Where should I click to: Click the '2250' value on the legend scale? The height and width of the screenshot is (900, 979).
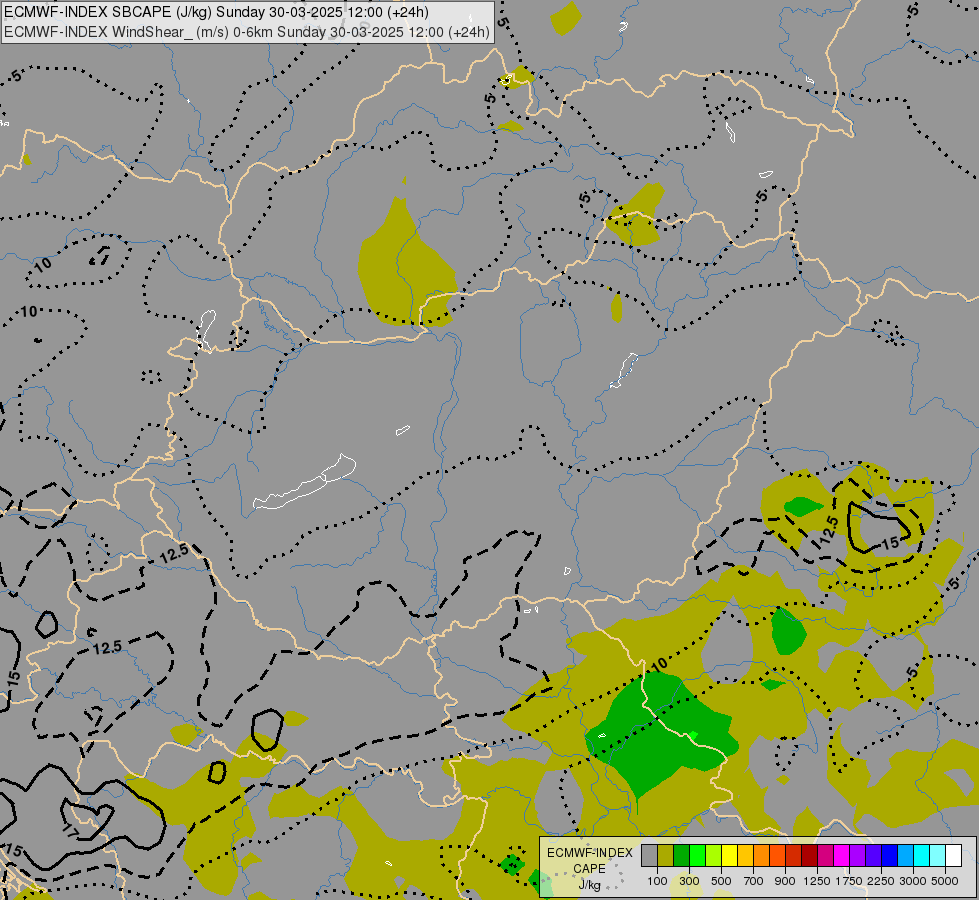point(881,881)
